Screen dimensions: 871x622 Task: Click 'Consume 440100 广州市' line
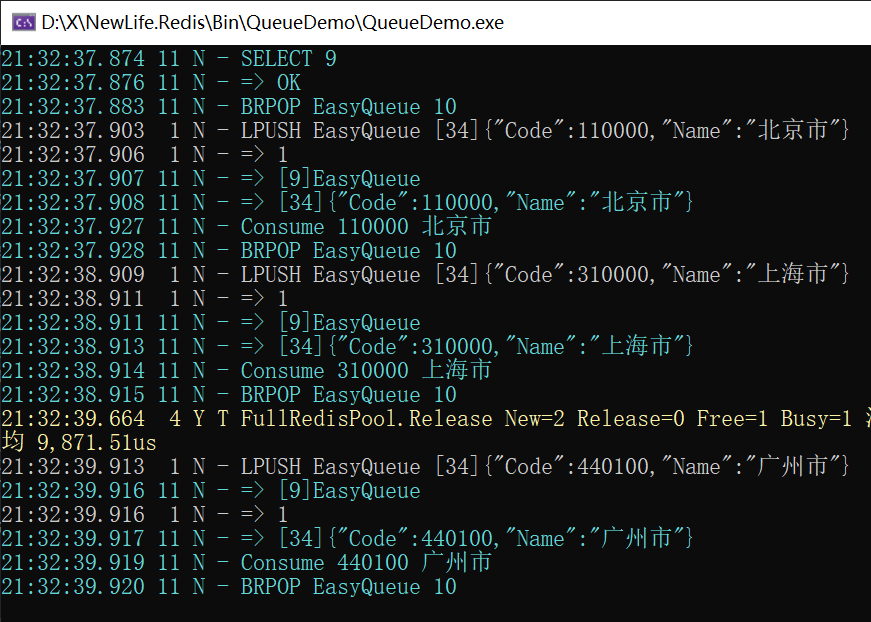(x=247, y=562)
